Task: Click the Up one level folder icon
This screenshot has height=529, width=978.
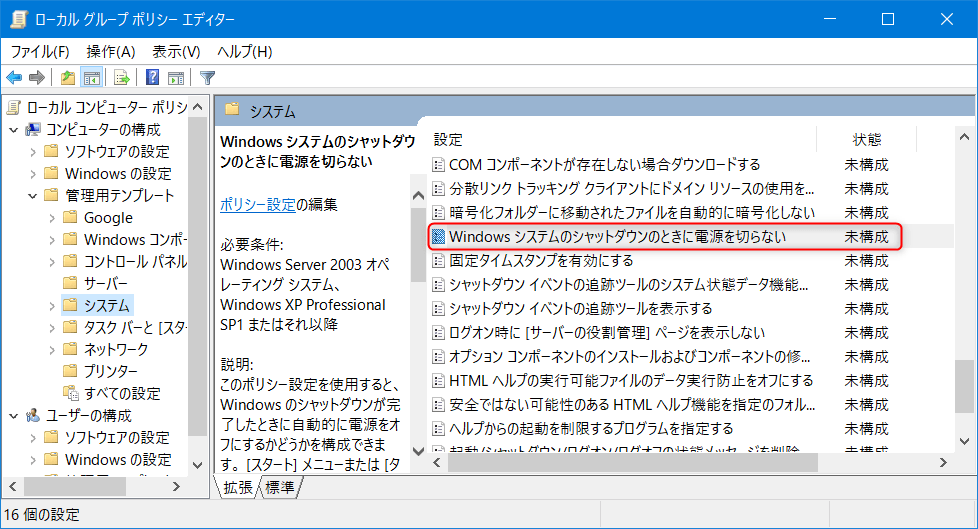Action: 68,78
